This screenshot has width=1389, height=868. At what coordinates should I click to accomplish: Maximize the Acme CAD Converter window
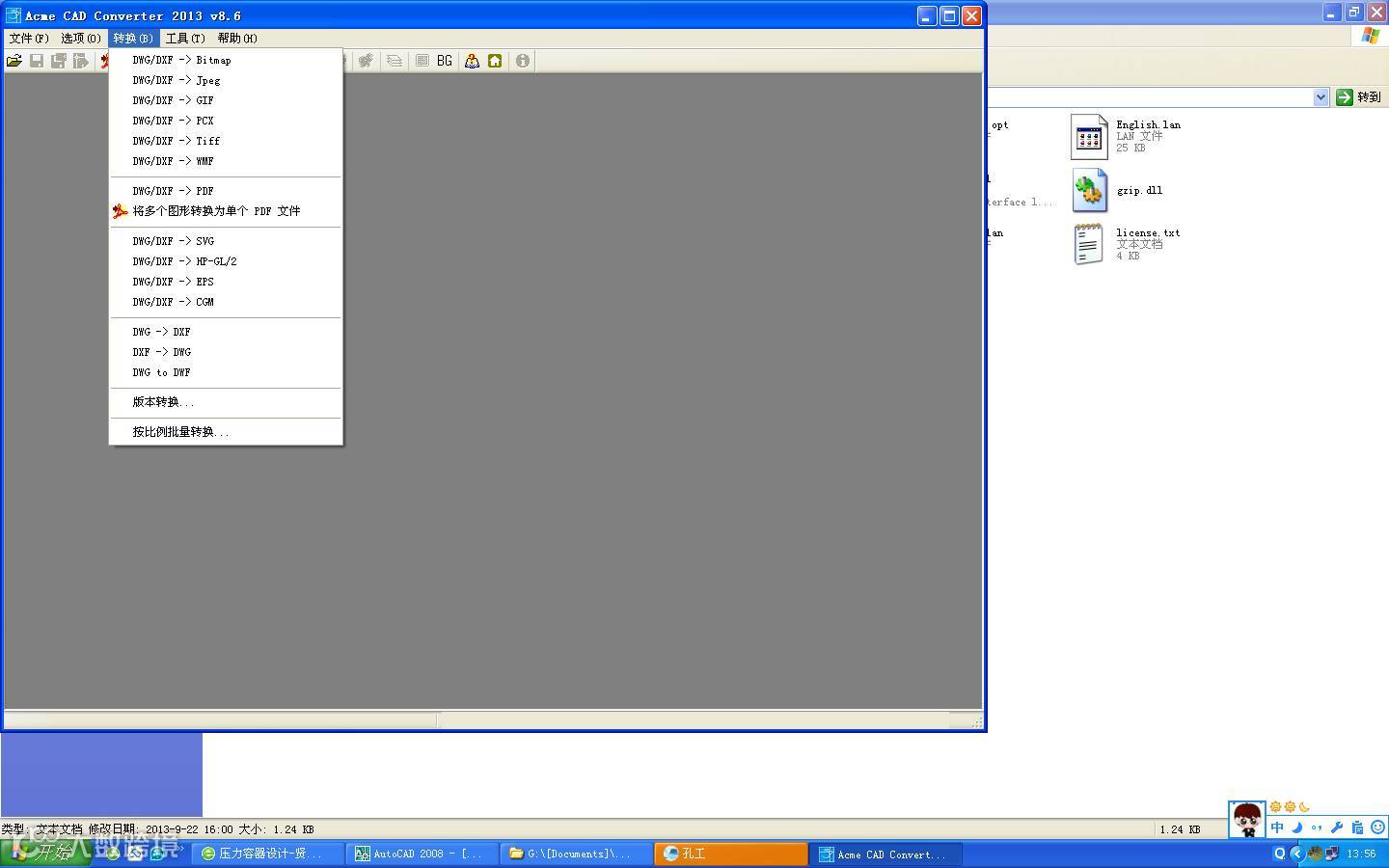point(949,15)
